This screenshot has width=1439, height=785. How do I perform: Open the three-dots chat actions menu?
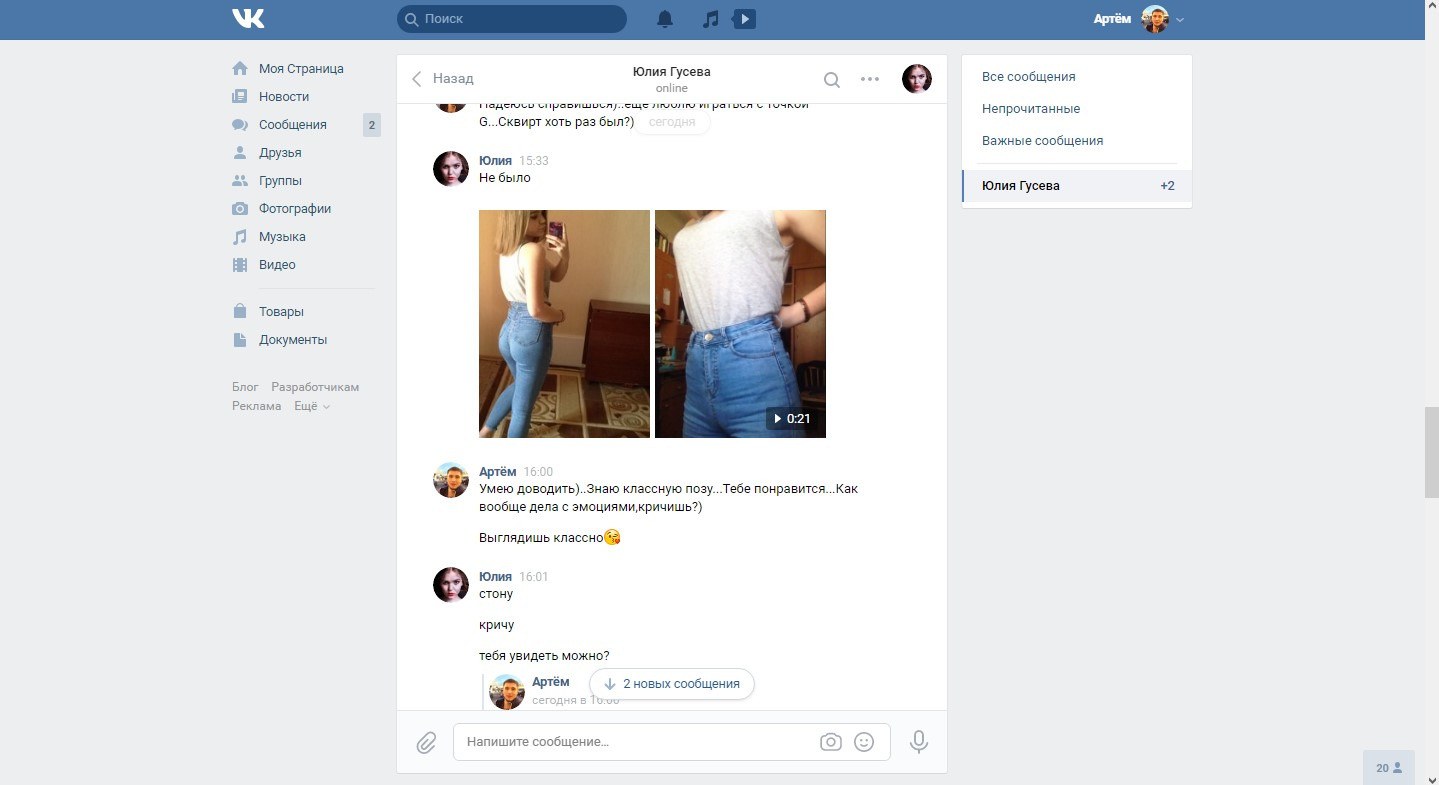point(870,79)
